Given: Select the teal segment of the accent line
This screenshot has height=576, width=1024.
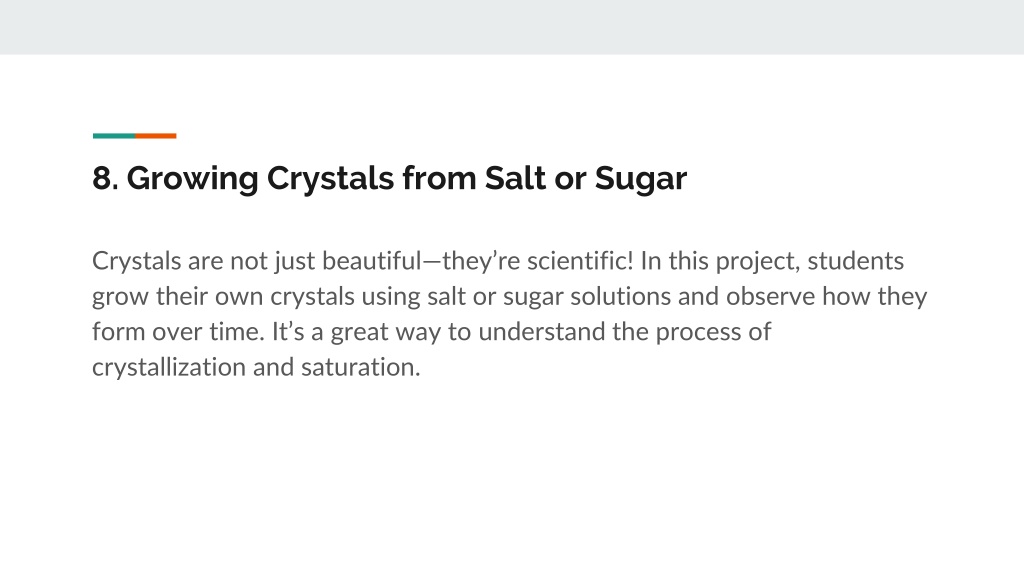Looking at the screenshot, I should tap(114, 136).
